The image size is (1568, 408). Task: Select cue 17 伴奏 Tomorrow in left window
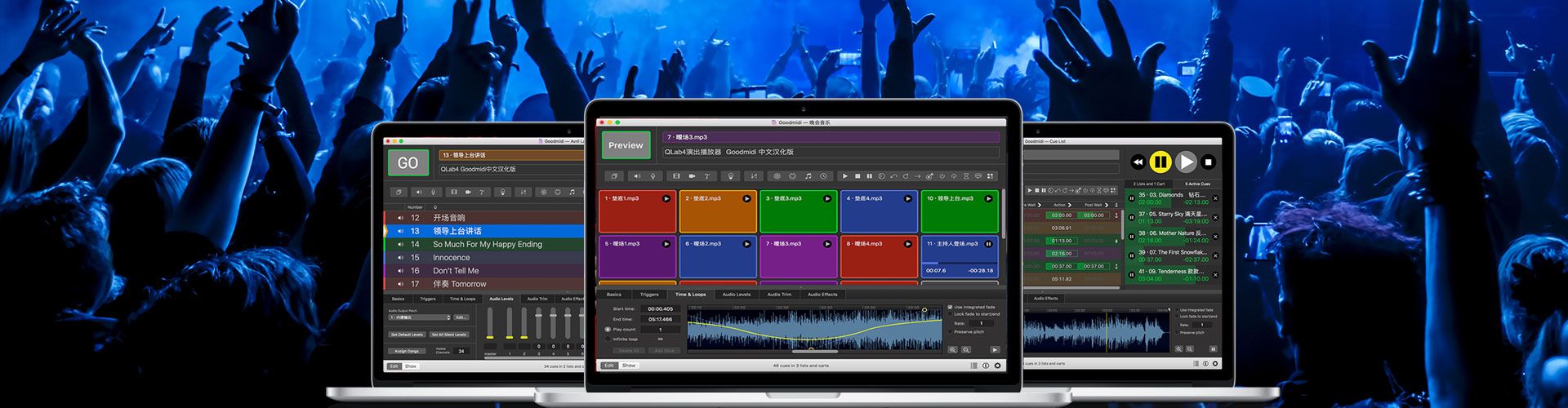(485, 284)
